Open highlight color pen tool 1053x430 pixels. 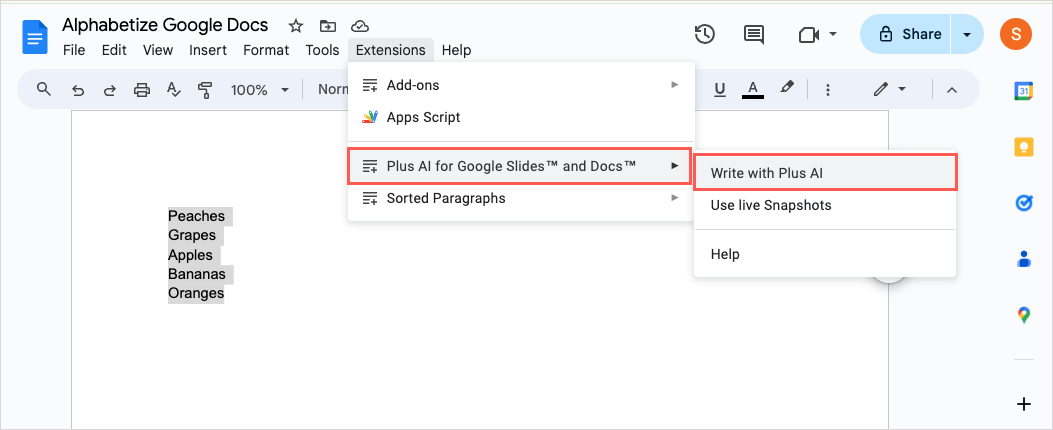787,87
